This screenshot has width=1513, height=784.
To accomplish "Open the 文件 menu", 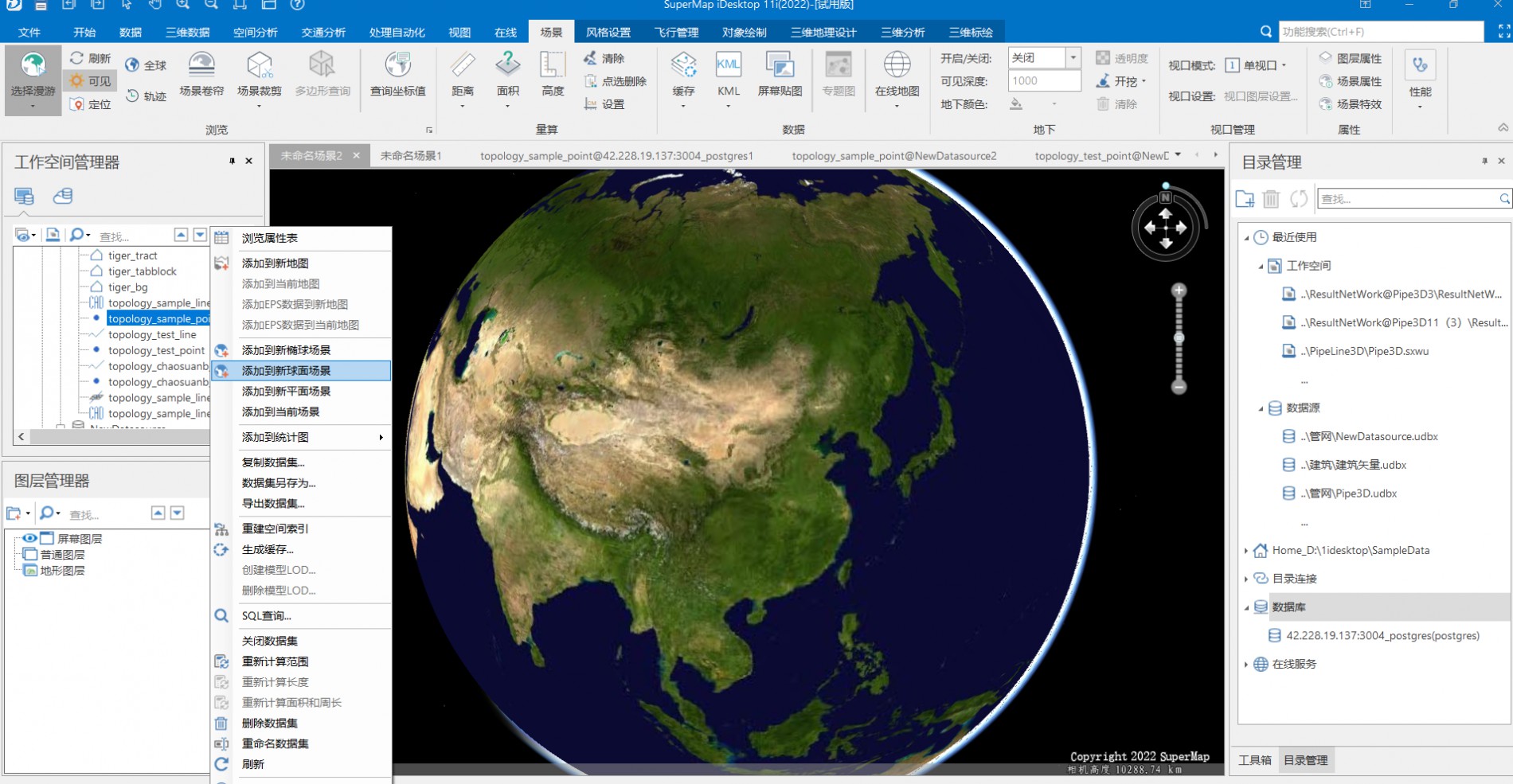I will coord(29,32).
